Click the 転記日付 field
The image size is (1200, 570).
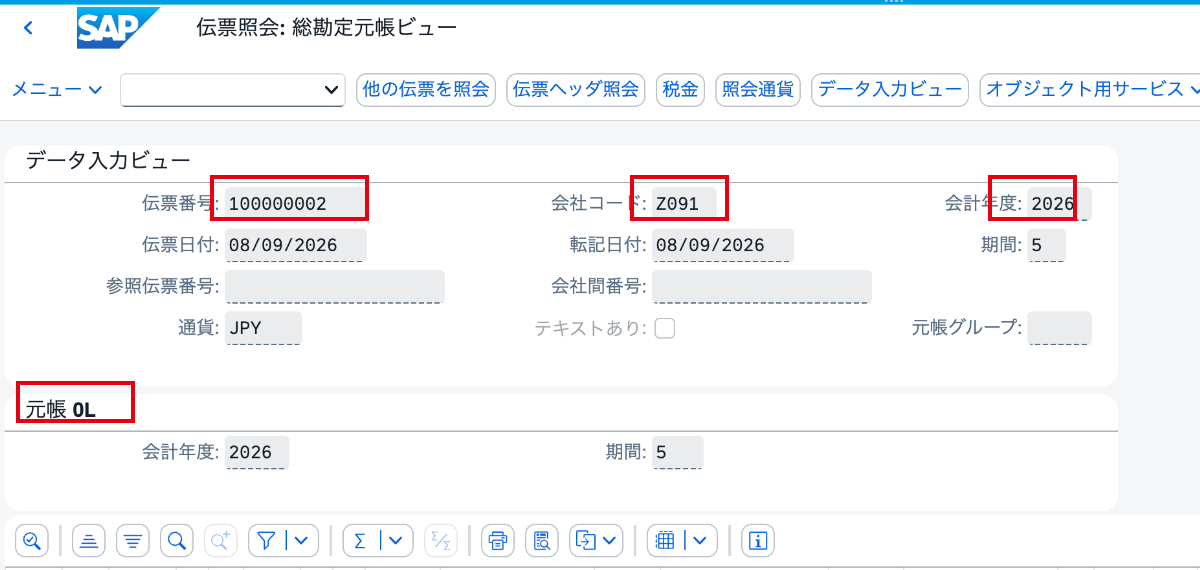(x=723, y=245)
